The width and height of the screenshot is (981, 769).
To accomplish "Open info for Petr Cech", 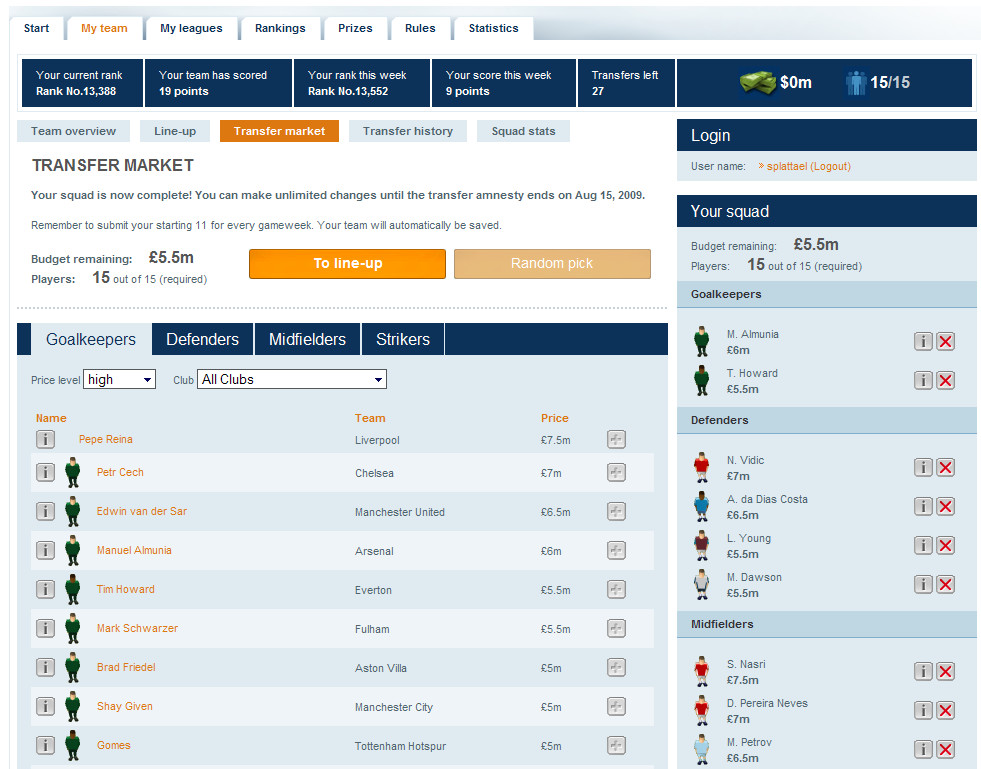I will (x=45, y=472).
